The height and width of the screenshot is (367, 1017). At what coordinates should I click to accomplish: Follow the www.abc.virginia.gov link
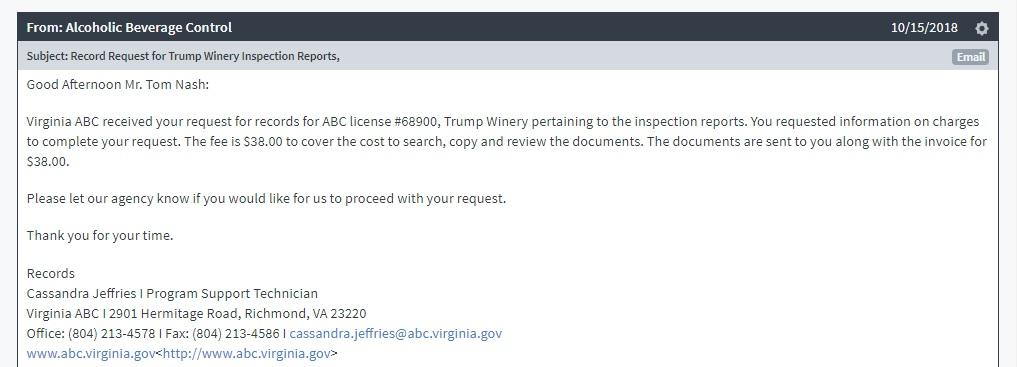(91, 354)
